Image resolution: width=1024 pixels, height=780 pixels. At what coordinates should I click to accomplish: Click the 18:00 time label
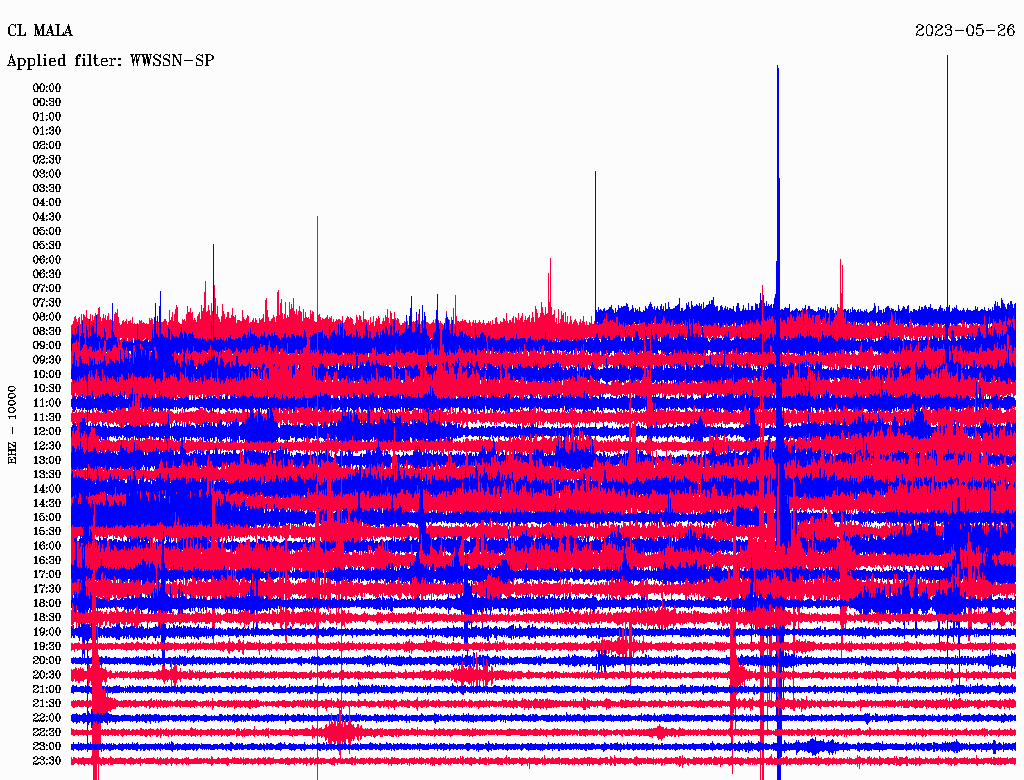47,604
